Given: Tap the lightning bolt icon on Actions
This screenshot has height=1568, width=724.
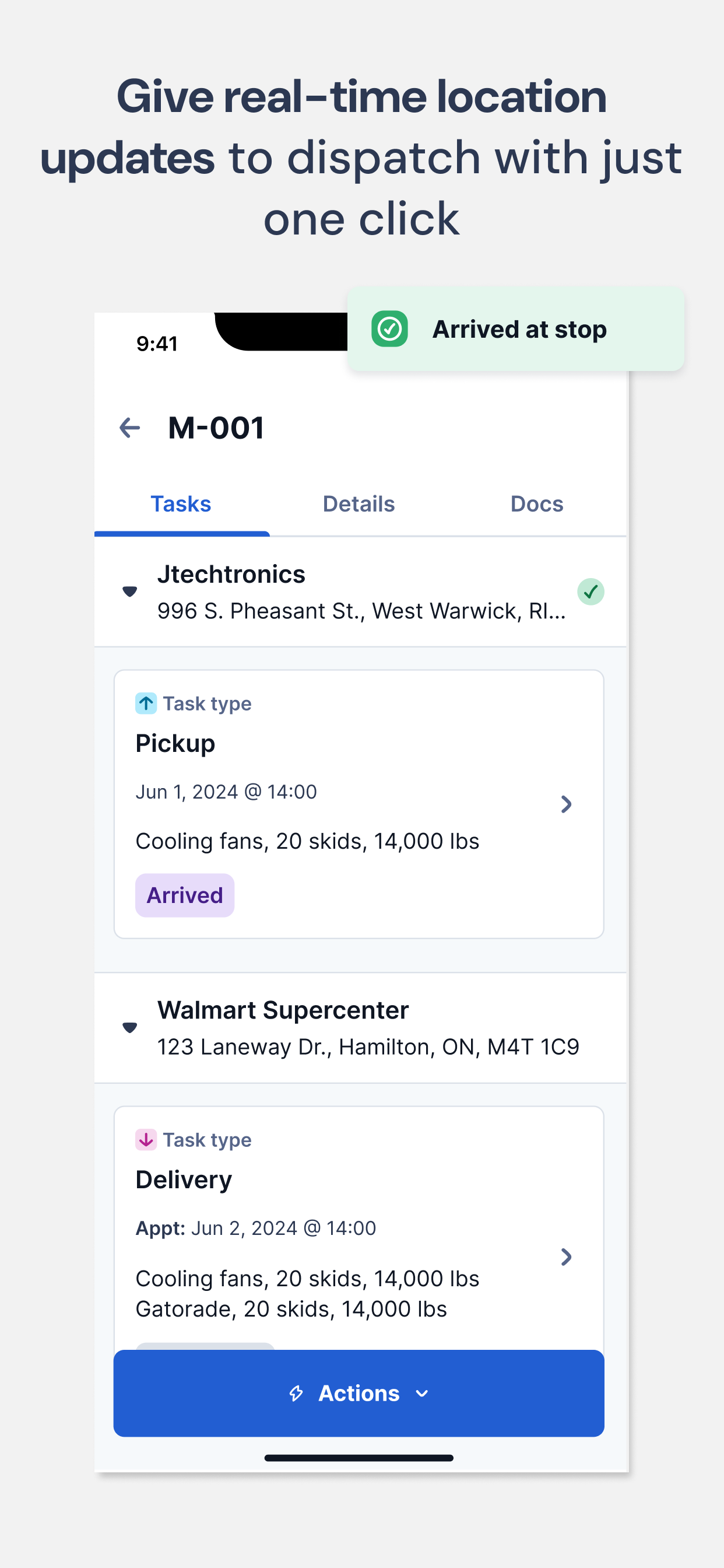Looking at the screenshot, I should click(x=296, y=1394).
